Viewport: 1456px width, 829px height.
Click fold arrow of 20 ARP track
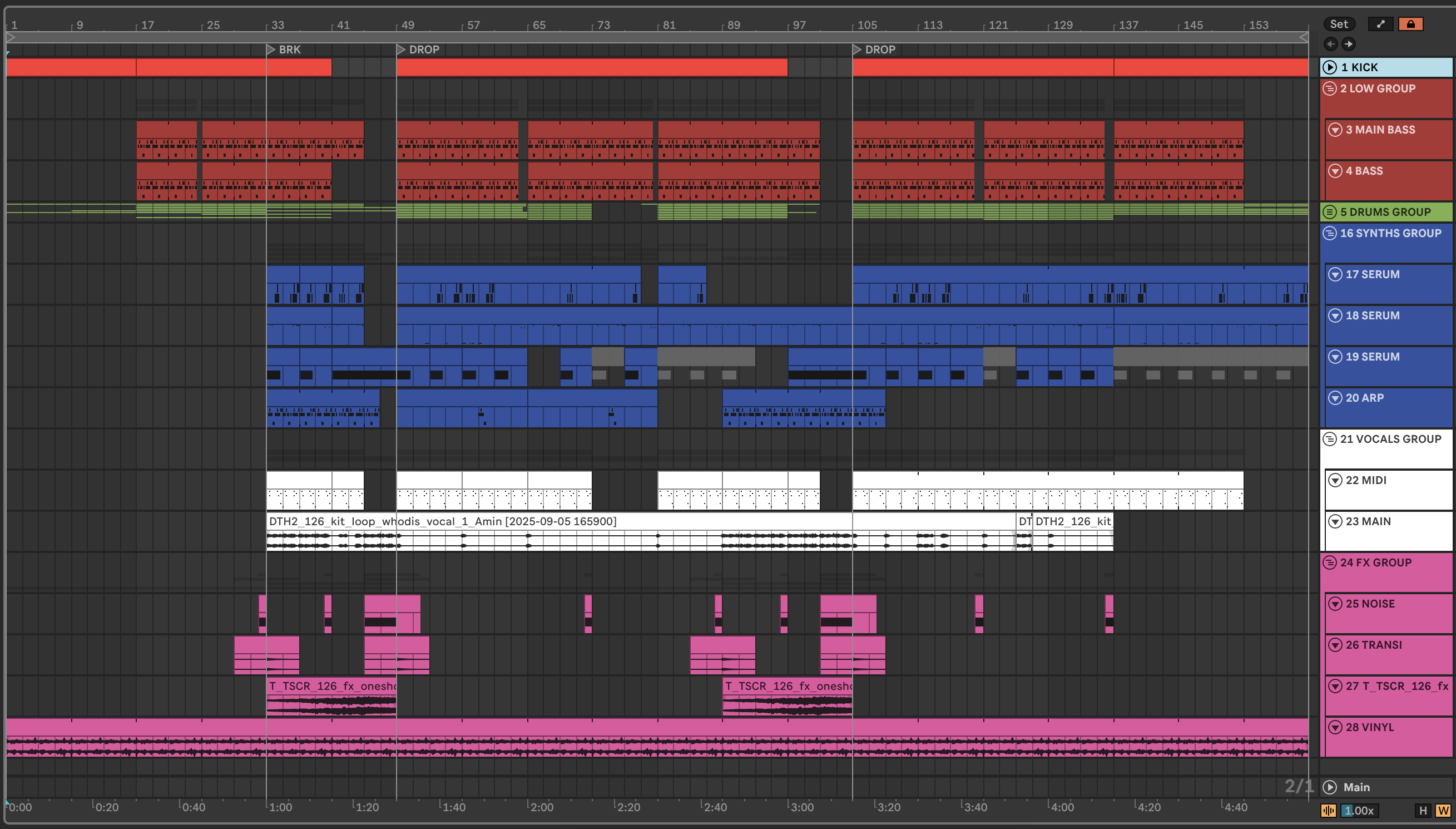[x=1335, y=398]
